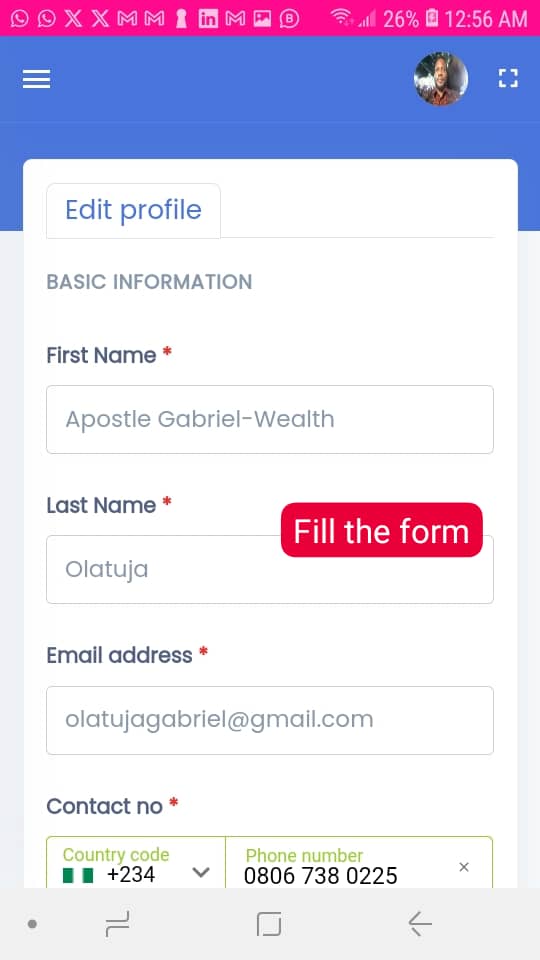Viewport: 540px width, 960px height.
Task: Tap the red Fill the form label
Action: click(x=381, y=530)
